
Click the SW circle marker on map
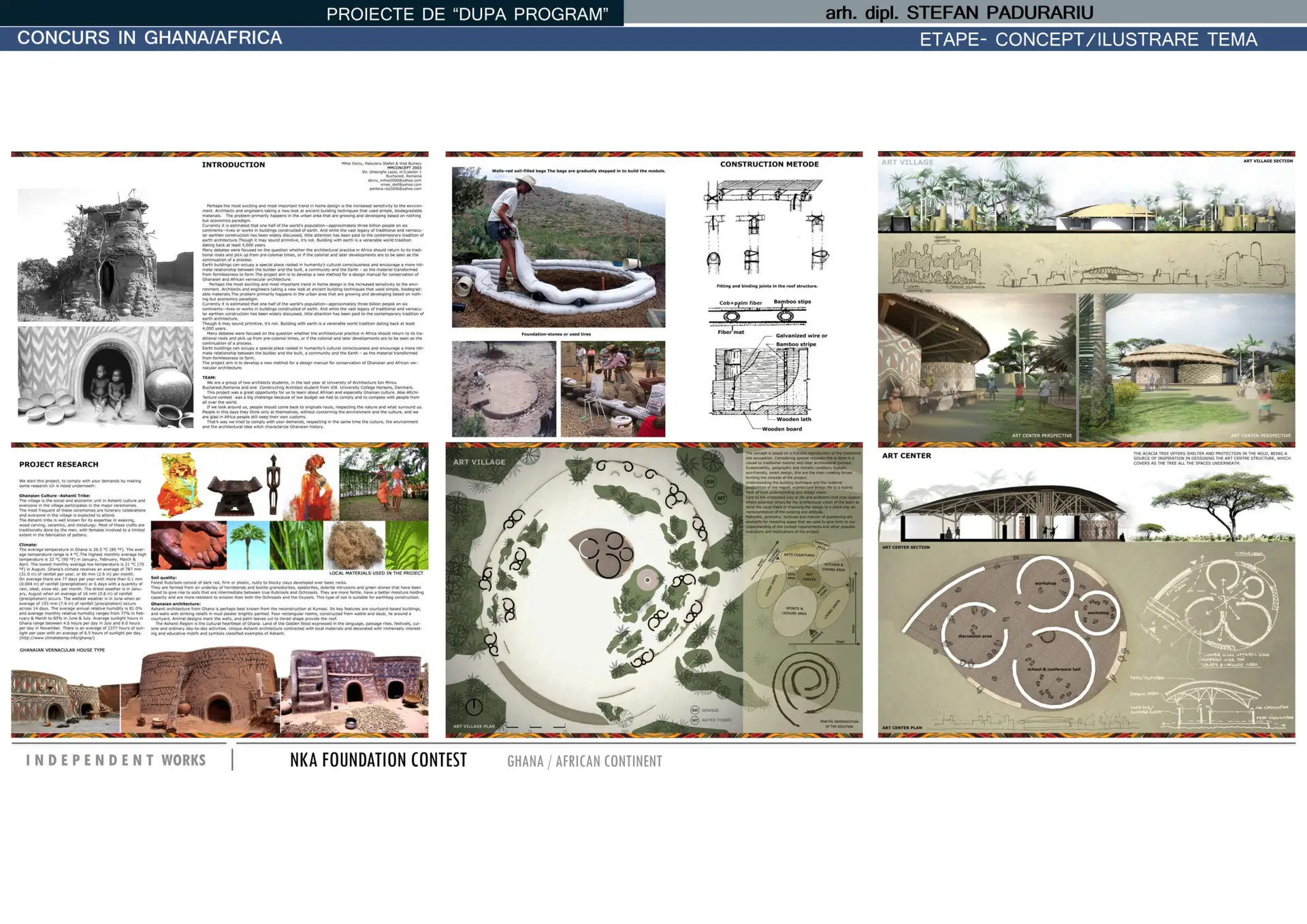click(710, 482)
